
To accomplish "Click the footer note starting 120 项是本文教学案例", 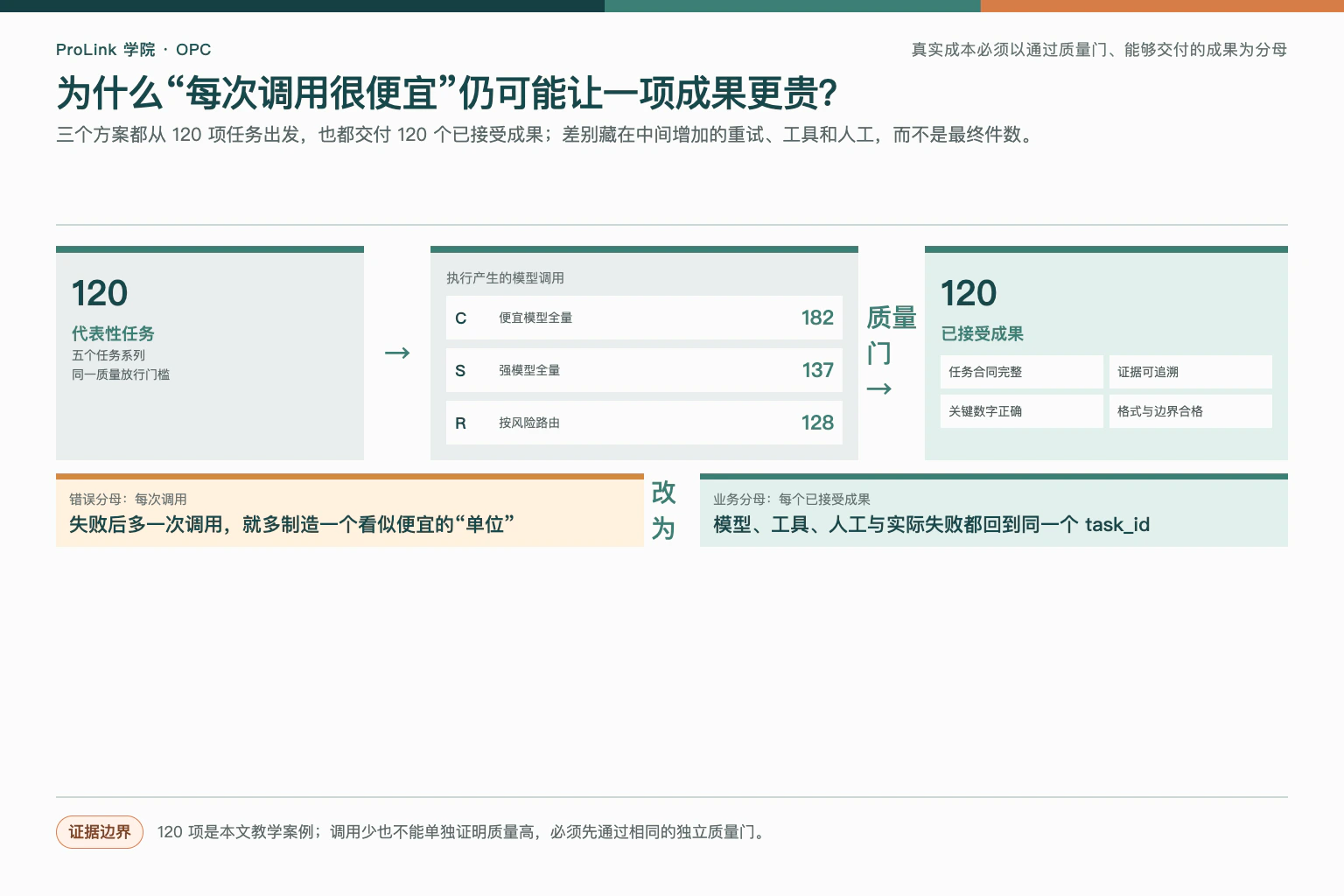I will 463,832.
